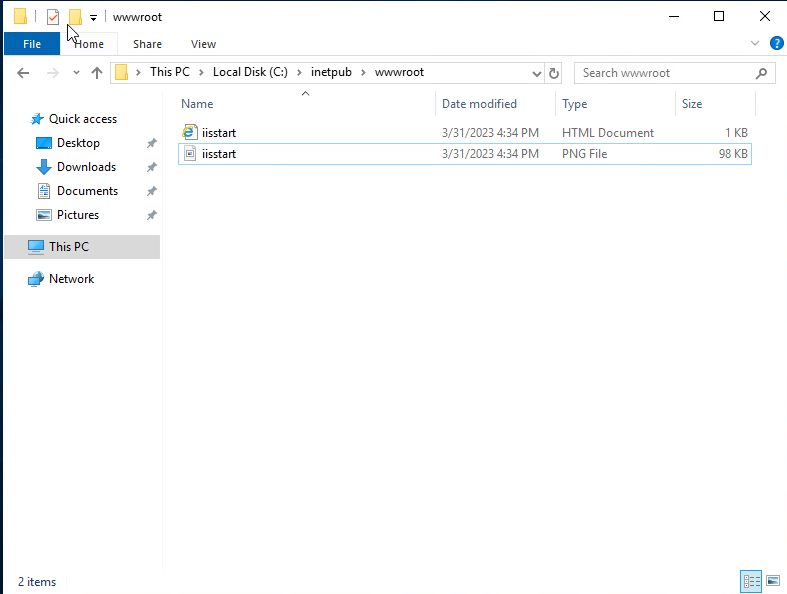Image resolution: width=787 pixels, height=594 pixels.
Task: Click the 1 KB size cell
Action: [736, 133]
